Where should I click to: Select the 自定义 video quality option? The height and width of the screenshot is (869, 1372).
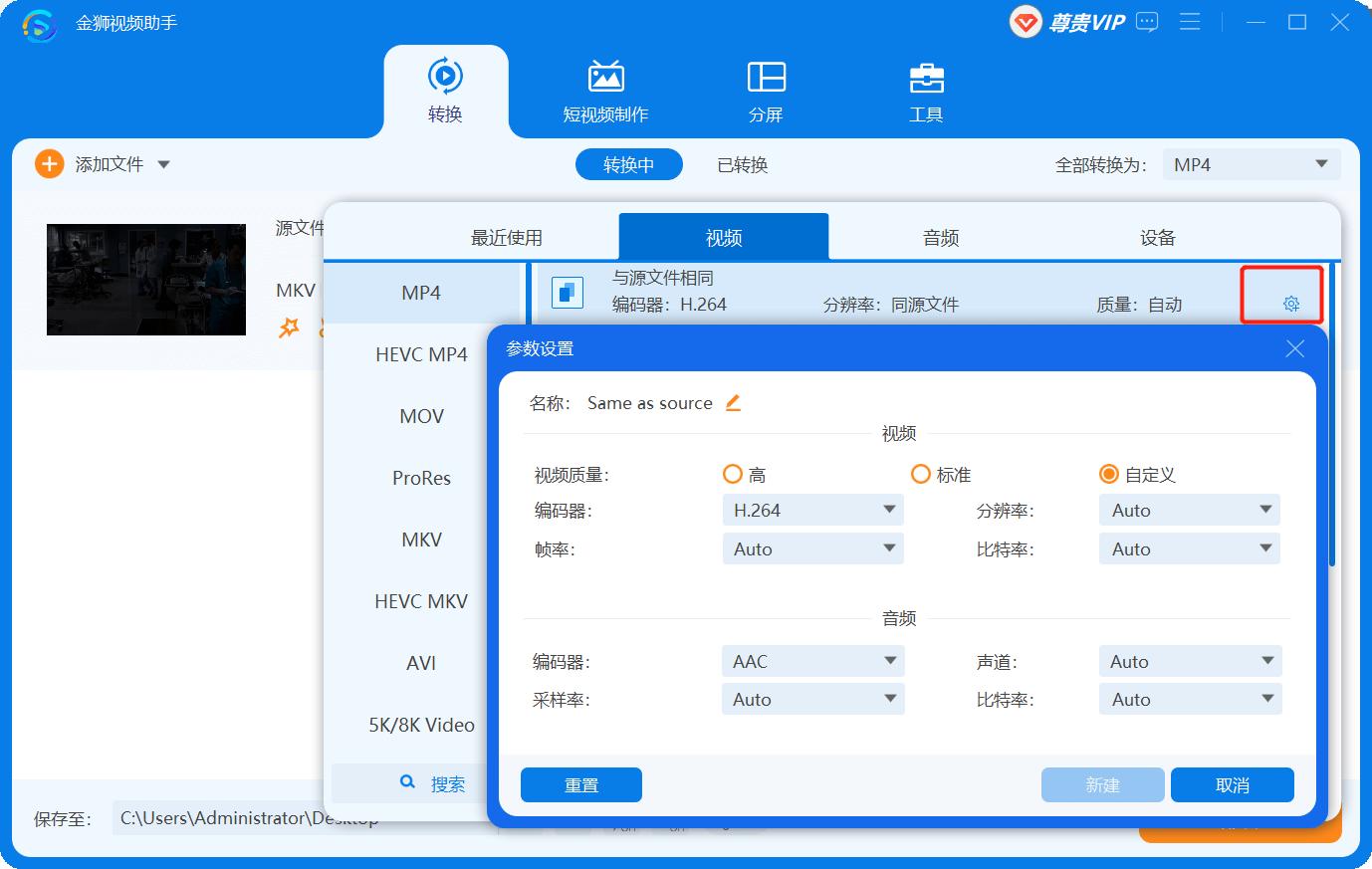(1109, 475)
